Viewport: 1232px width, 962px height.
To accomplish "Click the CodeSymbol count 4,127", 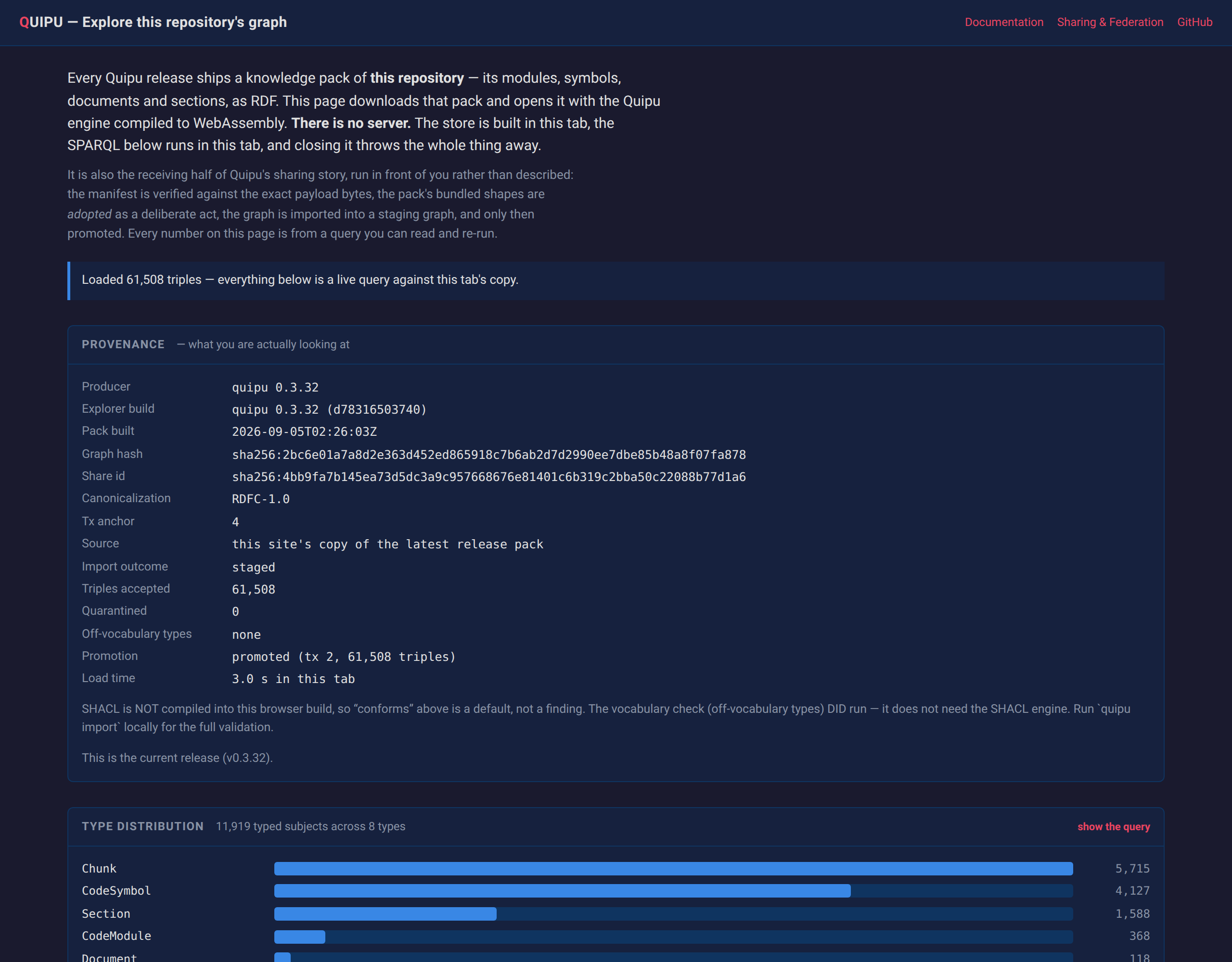I will click(x=1132, y=890).
